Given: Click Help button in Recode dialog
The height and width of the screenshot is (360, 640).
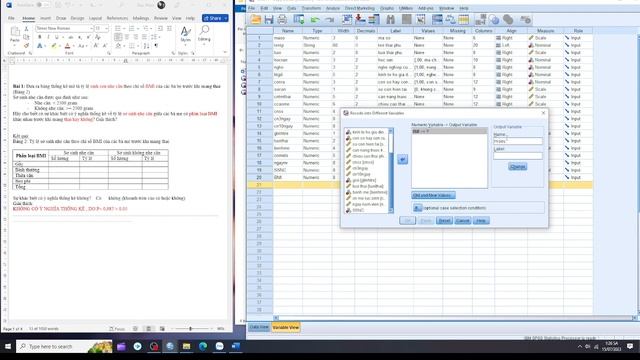Looking at the screenshot, I should point(481,221).
